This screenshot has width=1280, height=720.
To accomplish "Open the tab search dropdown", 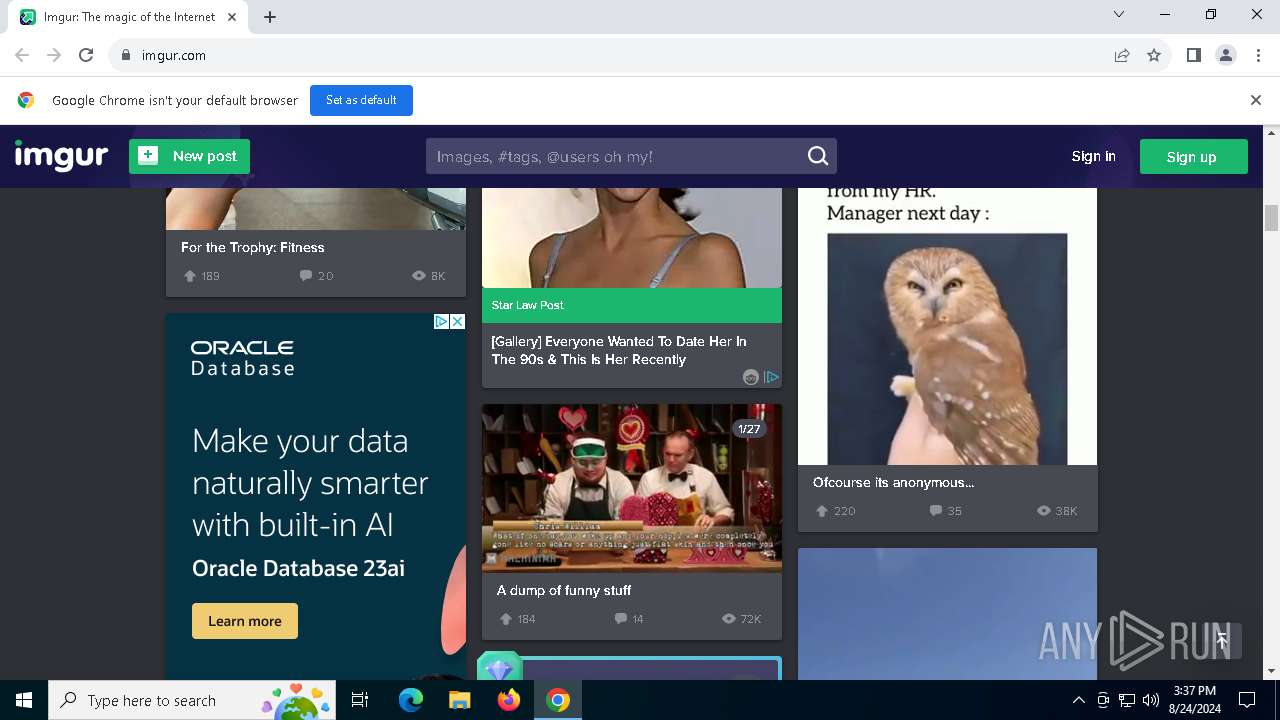I will (1119, 15).
